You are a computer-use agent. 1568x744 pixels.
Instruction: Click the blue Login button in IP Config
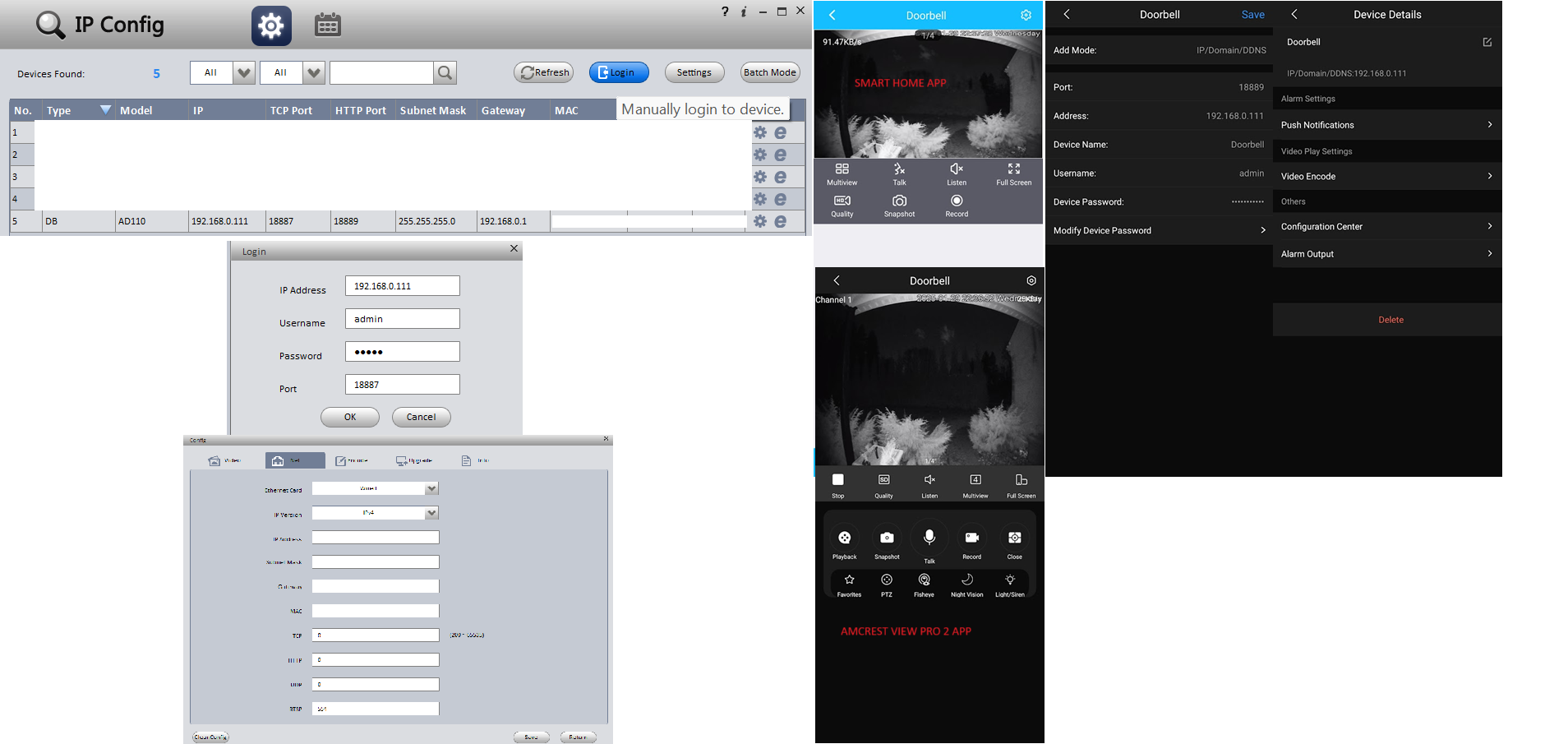(619, 72)
